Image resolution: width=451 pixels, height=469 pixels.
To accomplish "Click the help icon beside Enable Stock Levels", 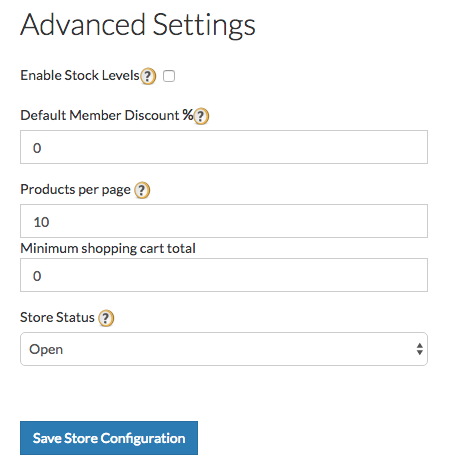I will point(148,76).
